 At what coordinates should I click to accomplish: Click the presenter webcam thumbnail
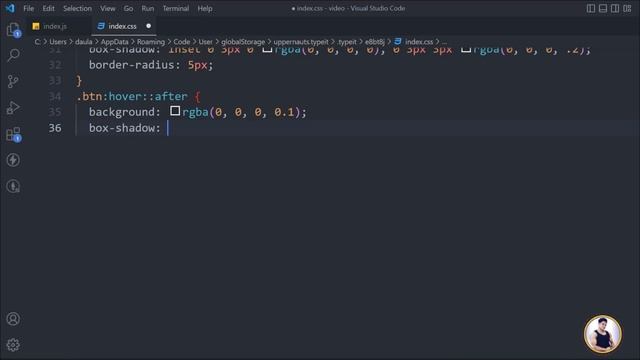(602, 334)
